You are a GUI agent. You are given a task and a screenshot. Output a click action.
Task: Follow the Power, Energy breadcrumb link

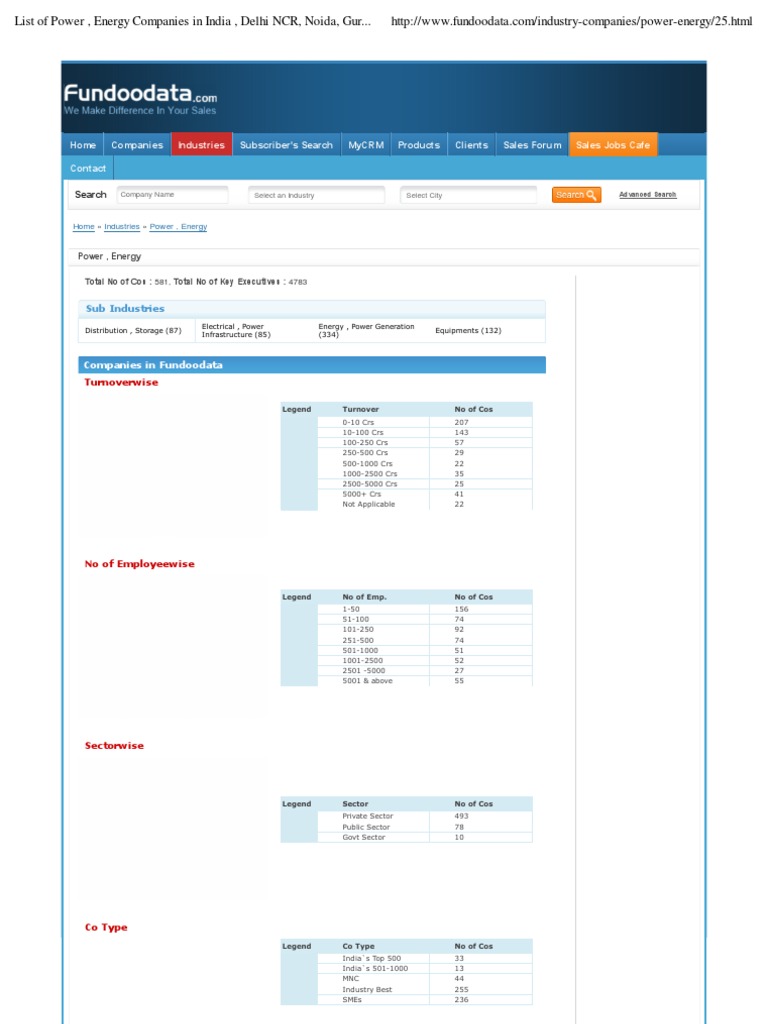(178, 227)
